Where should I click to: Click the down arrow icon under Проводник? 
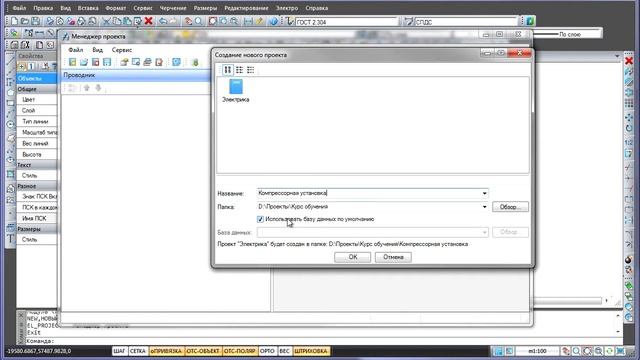coord(98,88)
